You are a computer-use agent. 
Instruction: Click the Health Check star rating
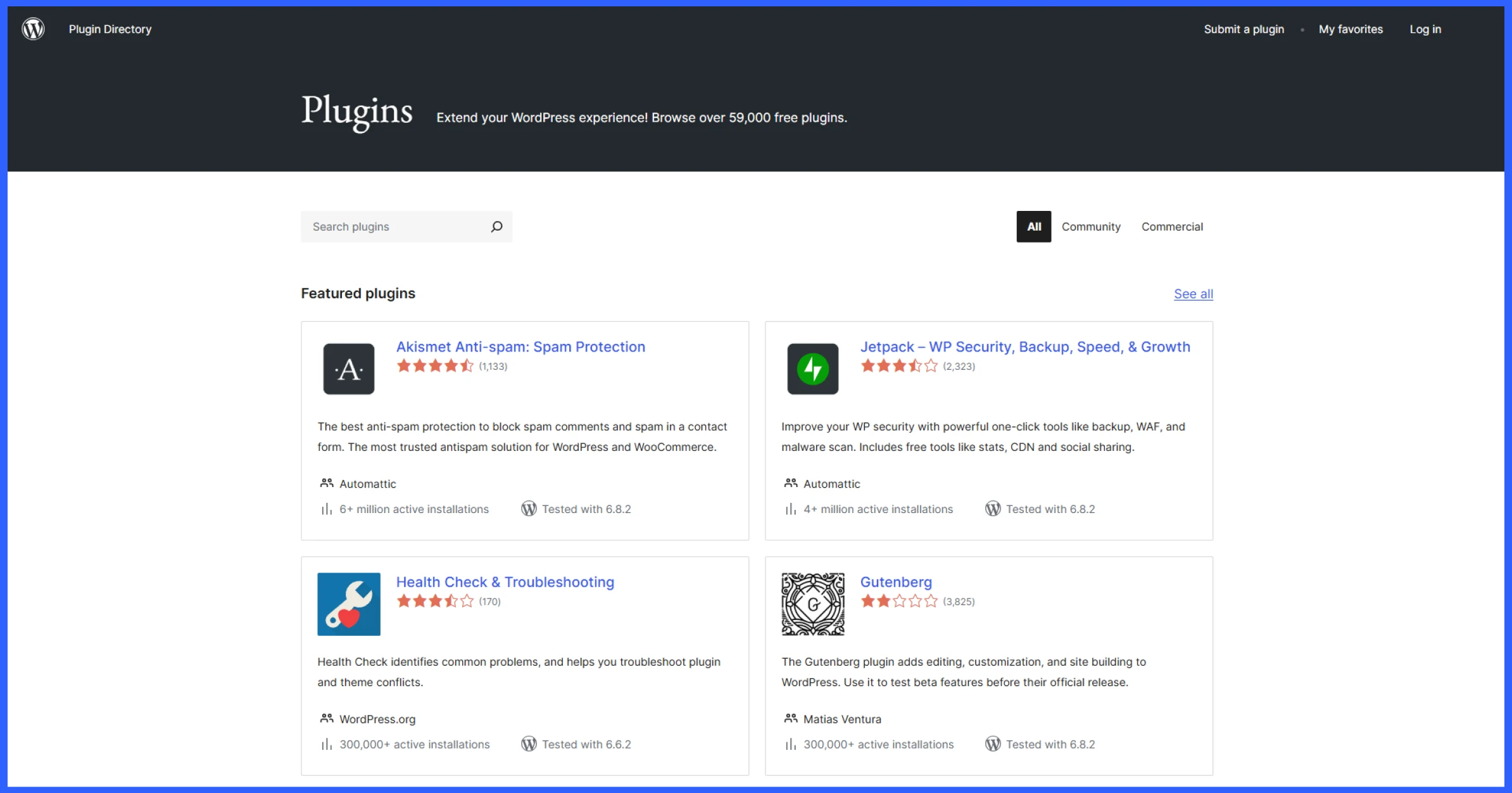[435, 601]
